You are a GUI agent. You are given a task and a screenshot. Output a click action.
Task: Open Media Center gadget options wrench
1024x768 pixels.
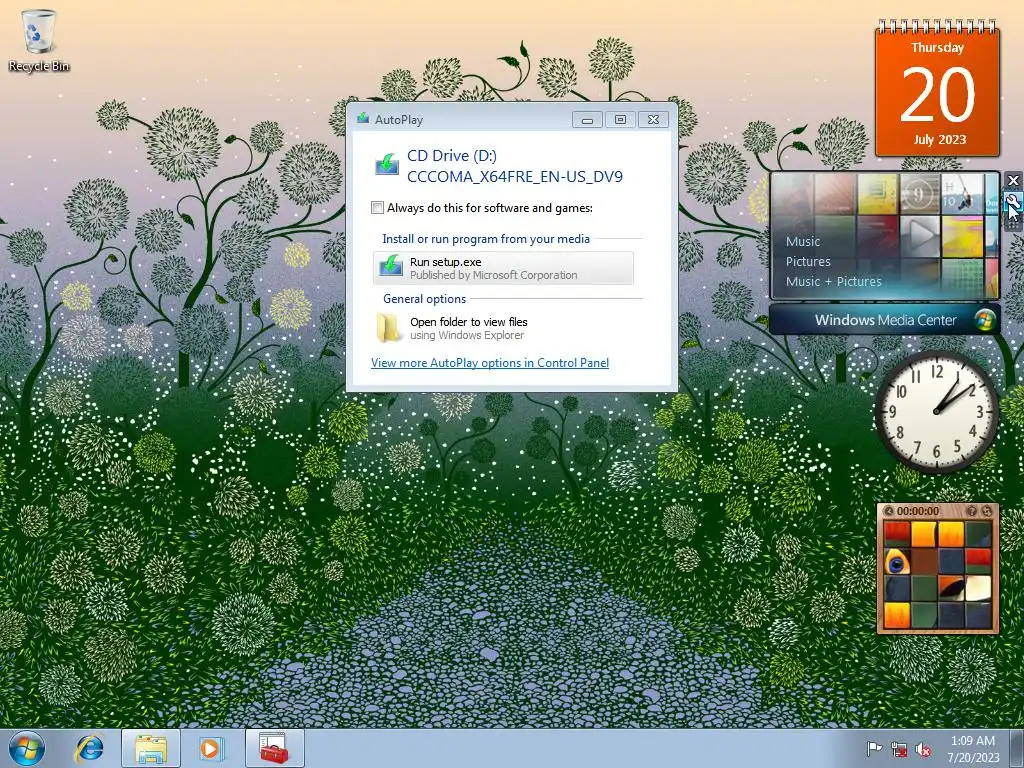(x=1013, y=201)
